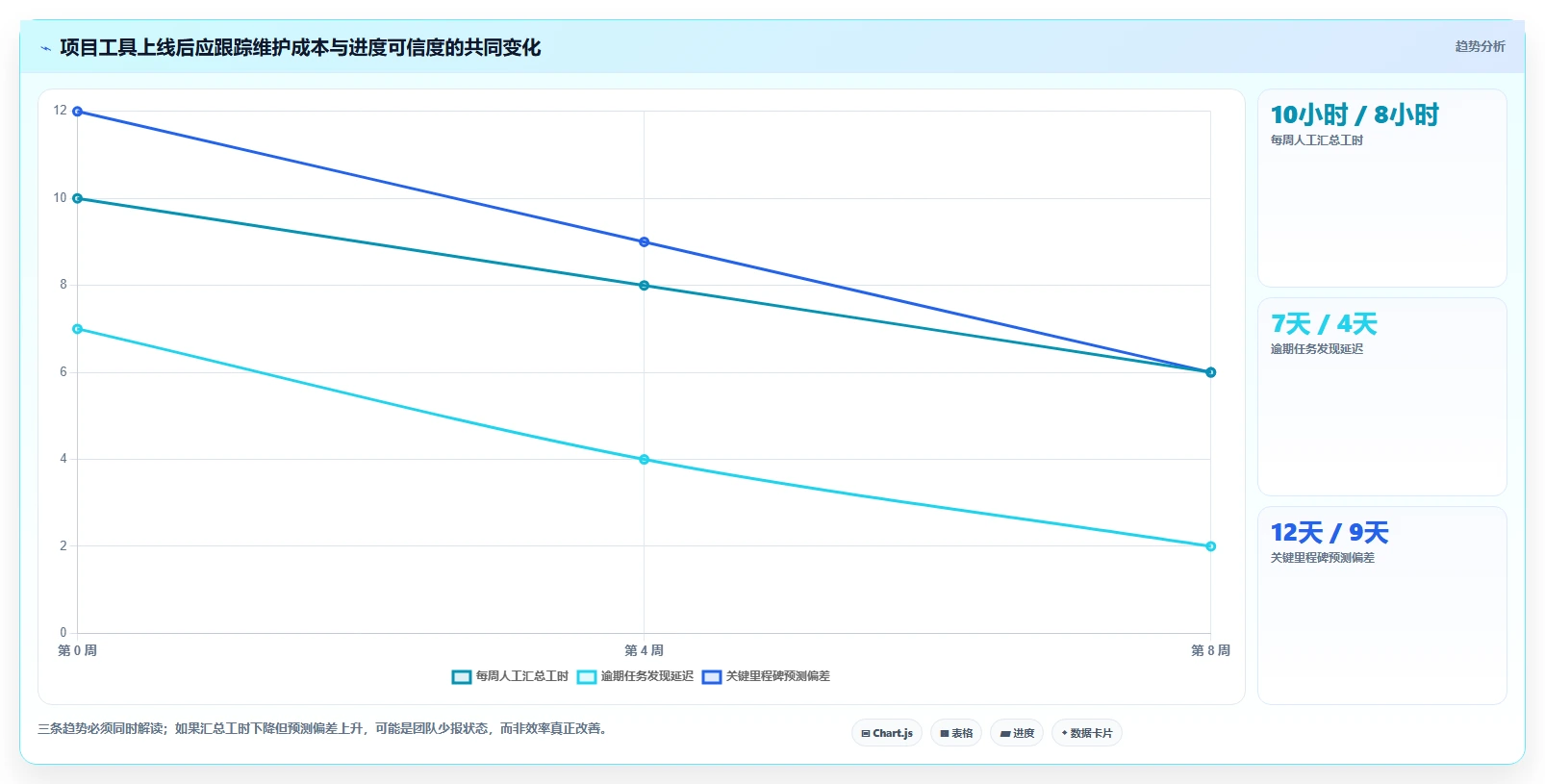Select the week 0 data point at value 7
1545x784 pixels.
point(77,329)
